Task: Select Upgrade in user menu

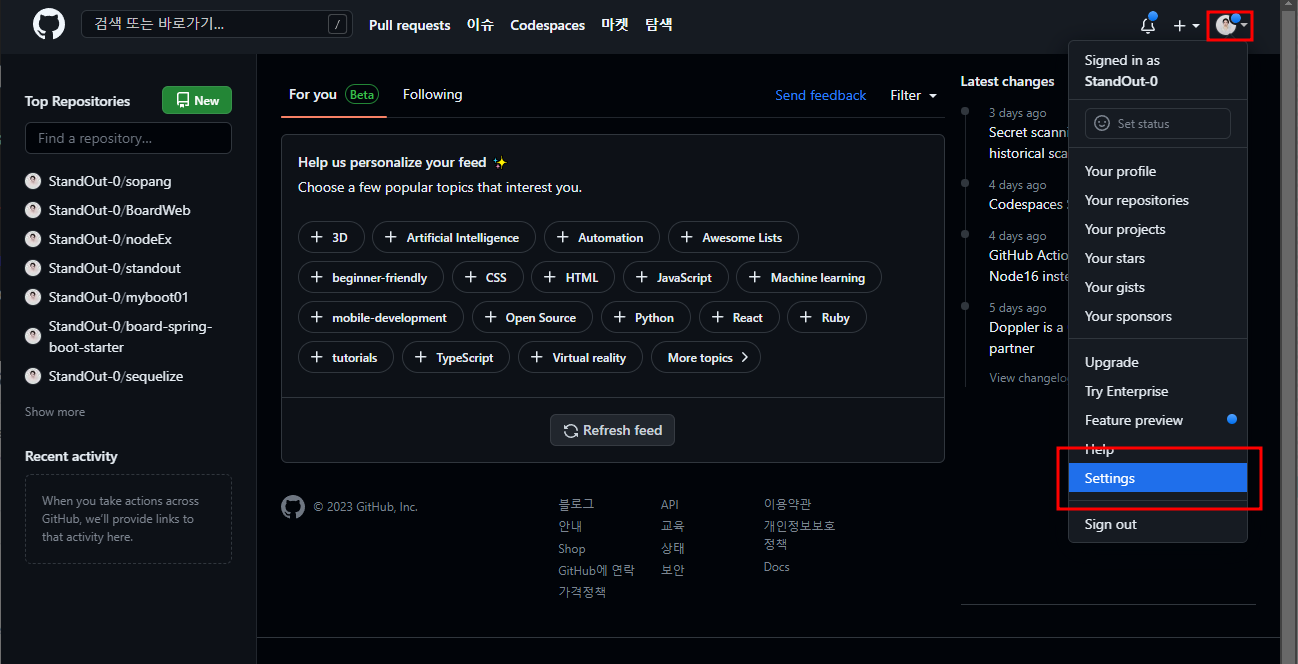Action: point(1158,362)
